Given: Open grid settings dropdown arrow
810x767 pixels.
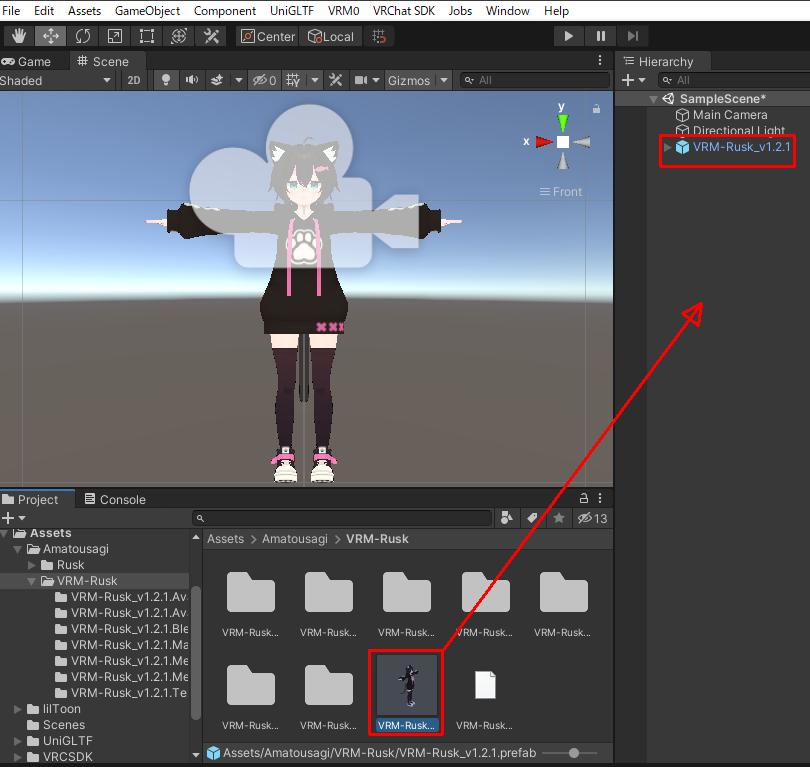Looking at the screenshot, I should 315,81.
